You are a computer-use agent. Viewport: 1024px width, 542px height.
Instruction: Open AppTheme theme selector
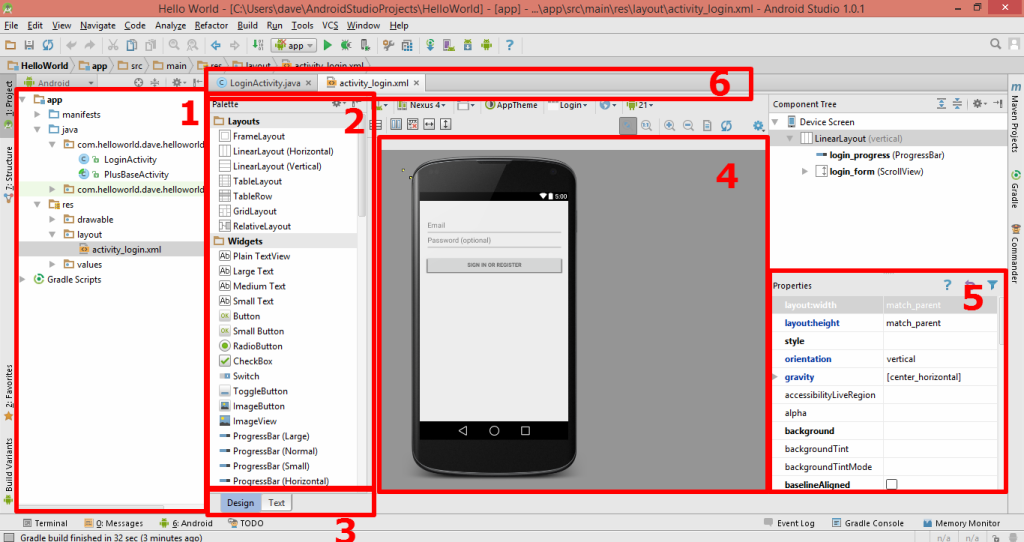click(511, 104)
